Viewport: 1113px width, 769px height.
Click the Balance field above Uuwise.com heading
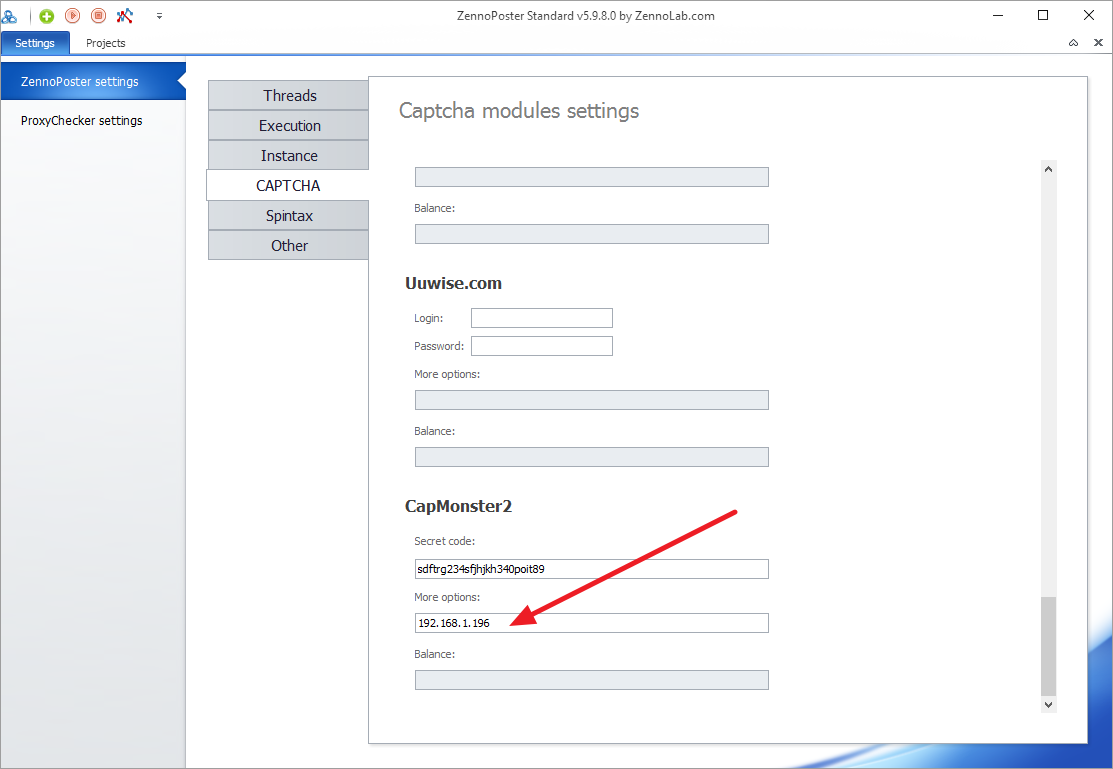click(x=591, y=234)
